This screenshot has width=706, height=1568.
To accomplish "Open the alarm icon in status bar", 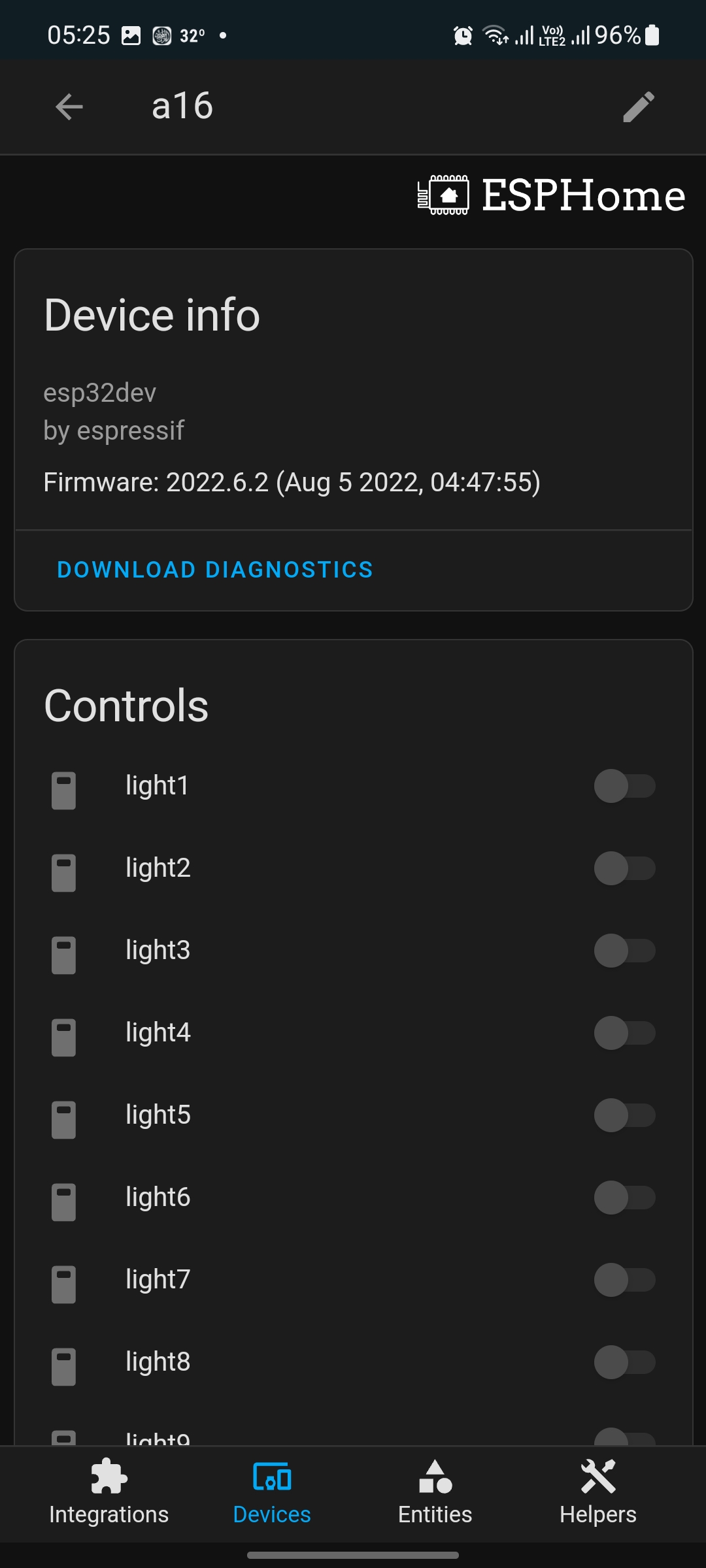I will (x=463, y=35).
